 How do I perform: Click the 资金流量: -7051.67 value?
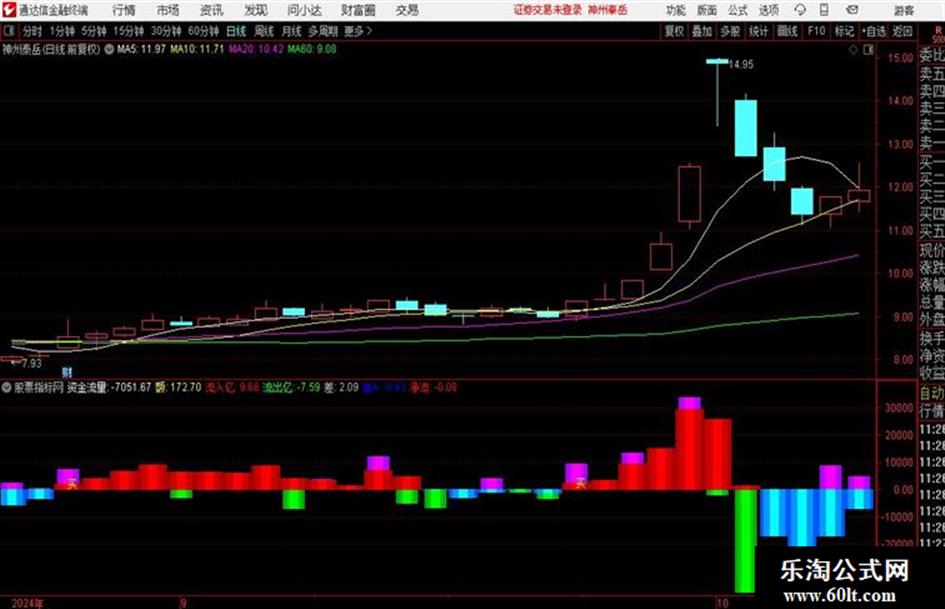[x=108, y=387]
